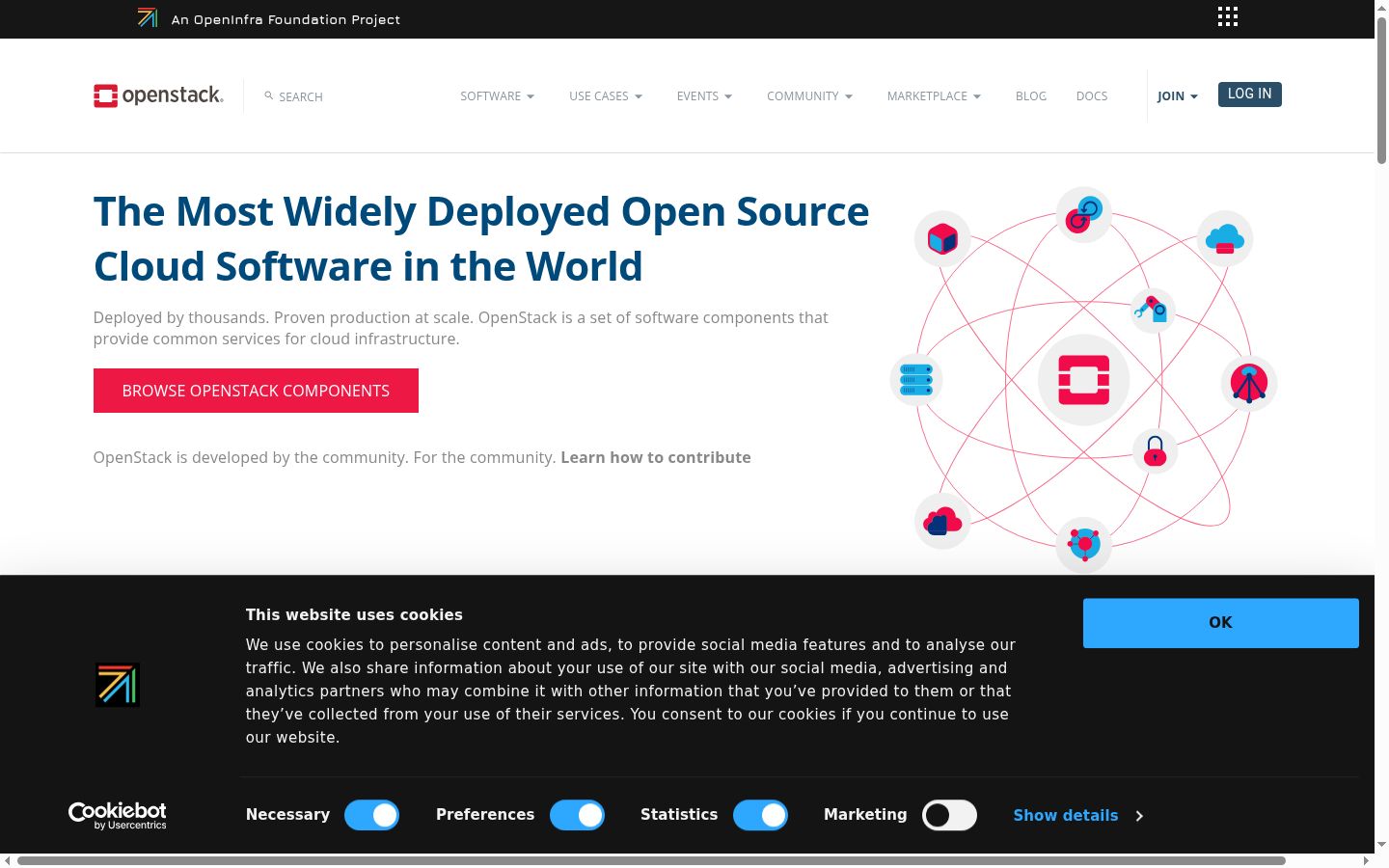This screenshot has width=1389, height=868.
Task: Open the Join dropdown
Action: (1177, 96)
